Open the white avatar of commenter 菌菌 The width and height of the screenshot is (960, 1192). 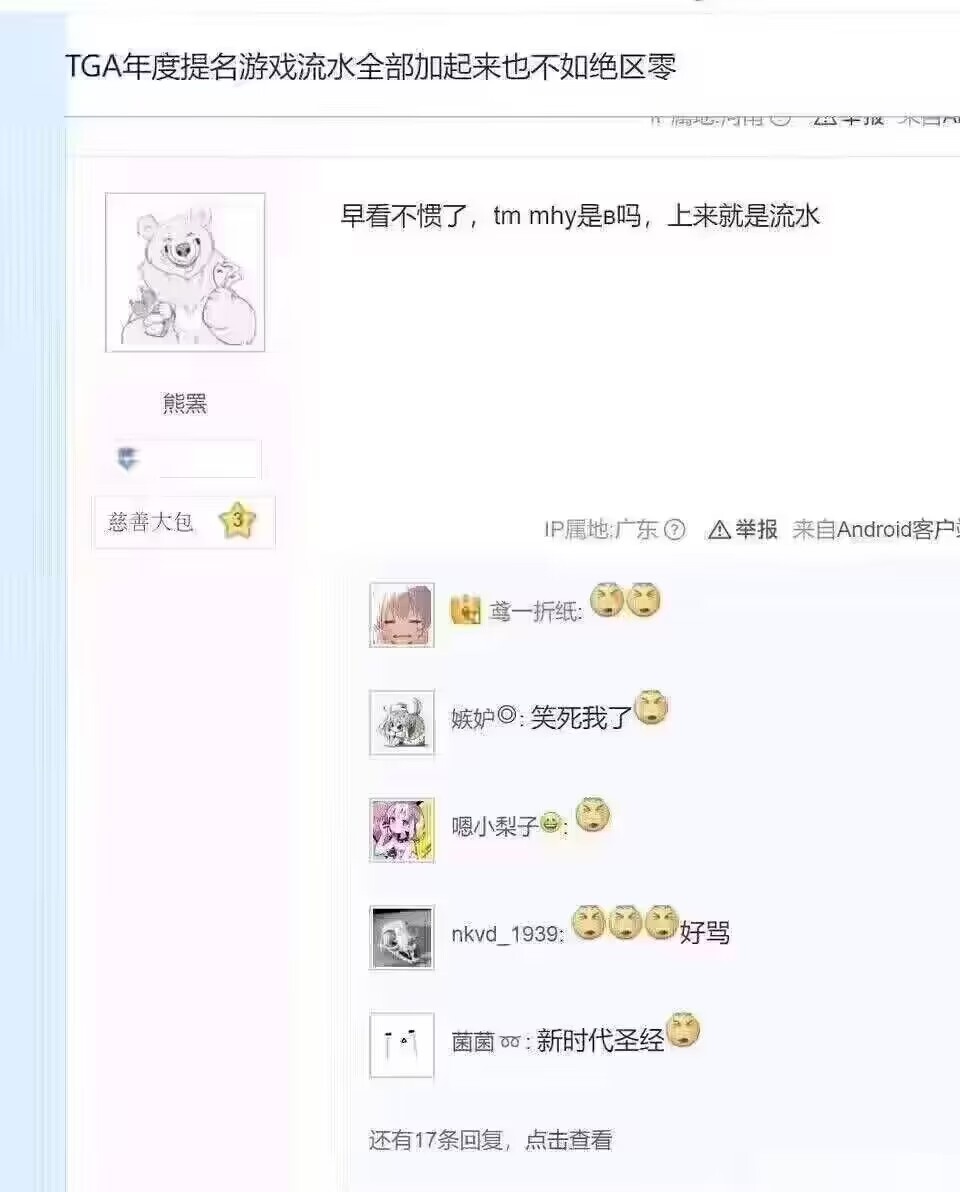pos(401,1045)
